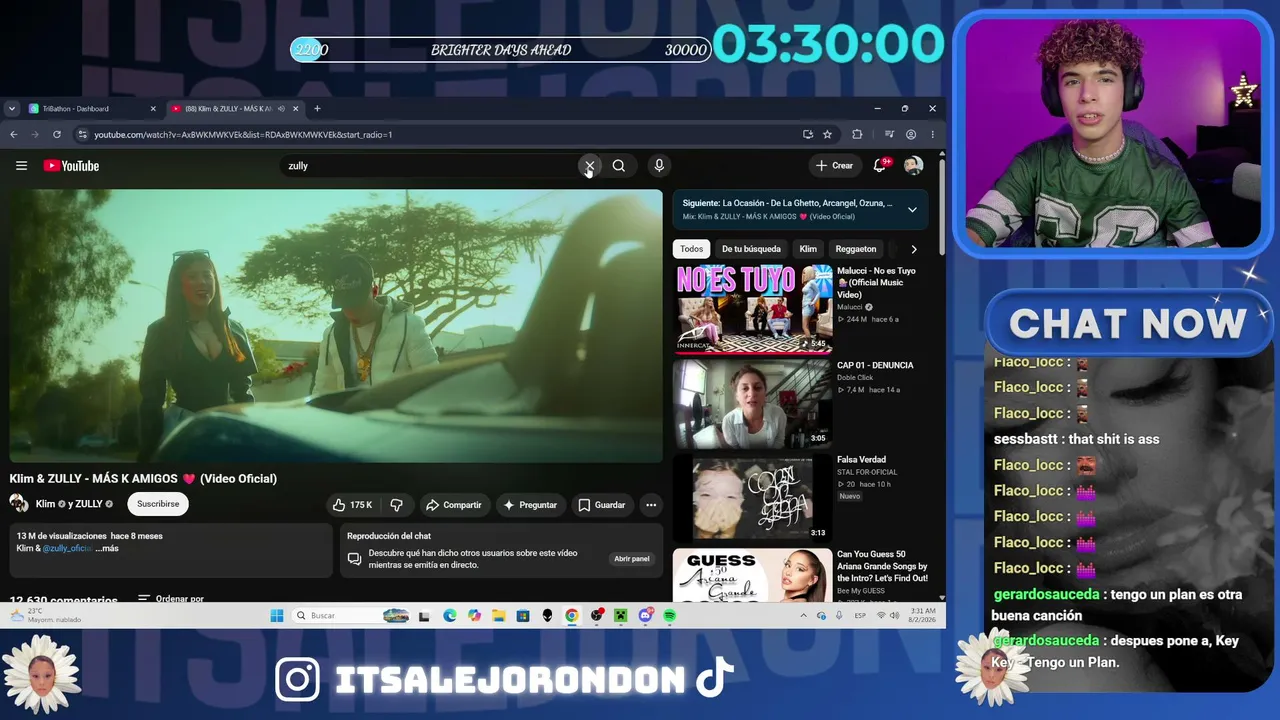1280x720 pixels.
Task: Clear the YouTube search box text
Action: click(x=589, y=166)
